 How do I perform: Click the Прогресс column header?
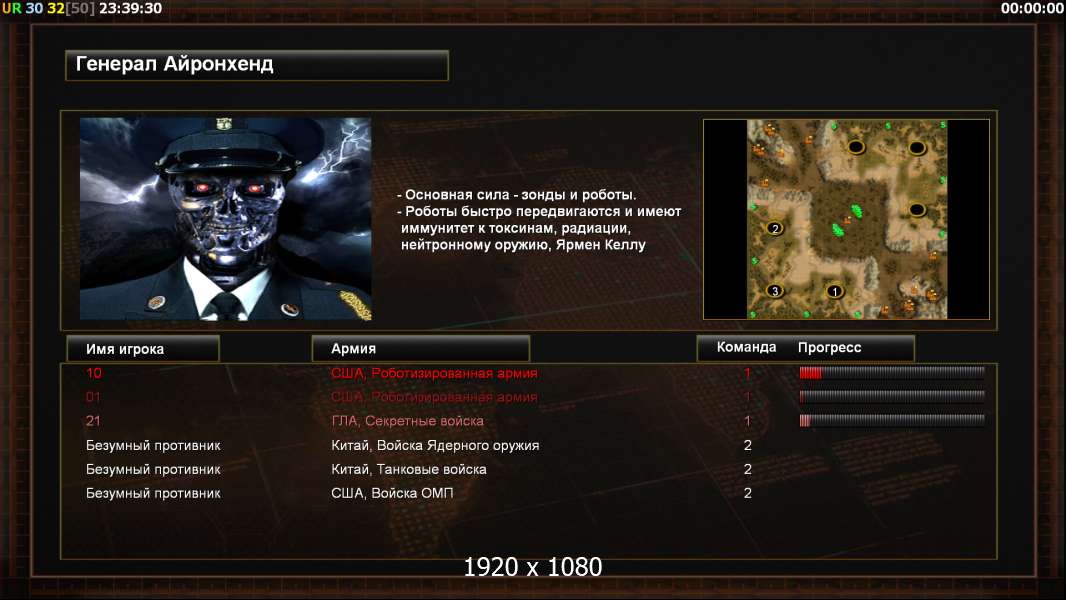click(829, 347)
